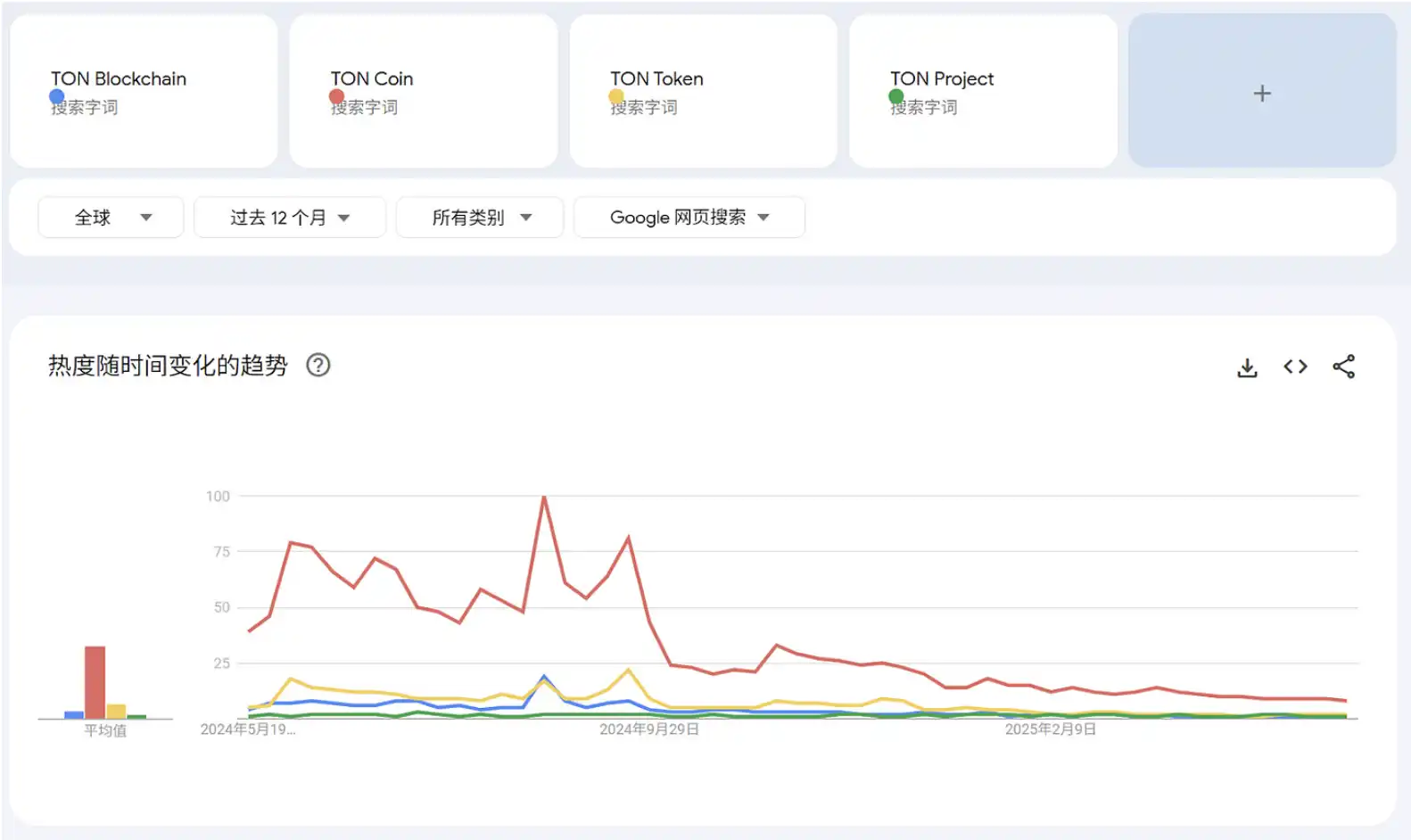Open the help question mark icon
1411x840 pixels.
(318, 365)
